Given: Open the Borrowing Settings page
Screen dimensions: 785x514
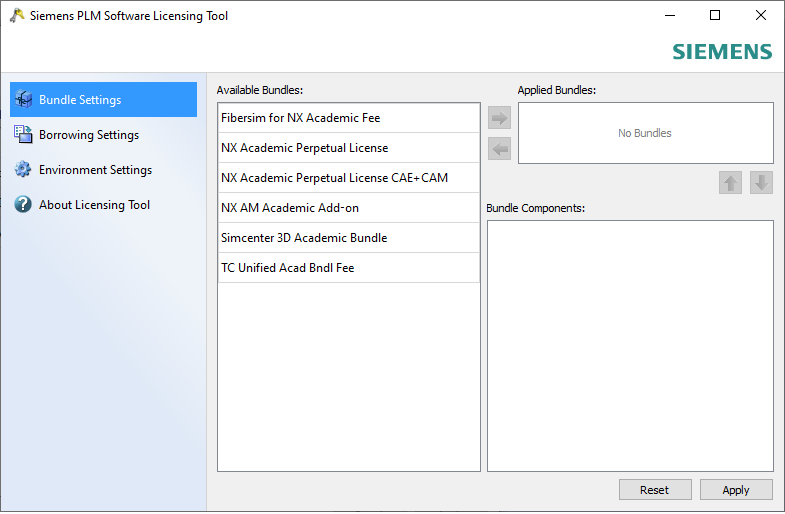Looking at the screenshot, I should [89, 135].
